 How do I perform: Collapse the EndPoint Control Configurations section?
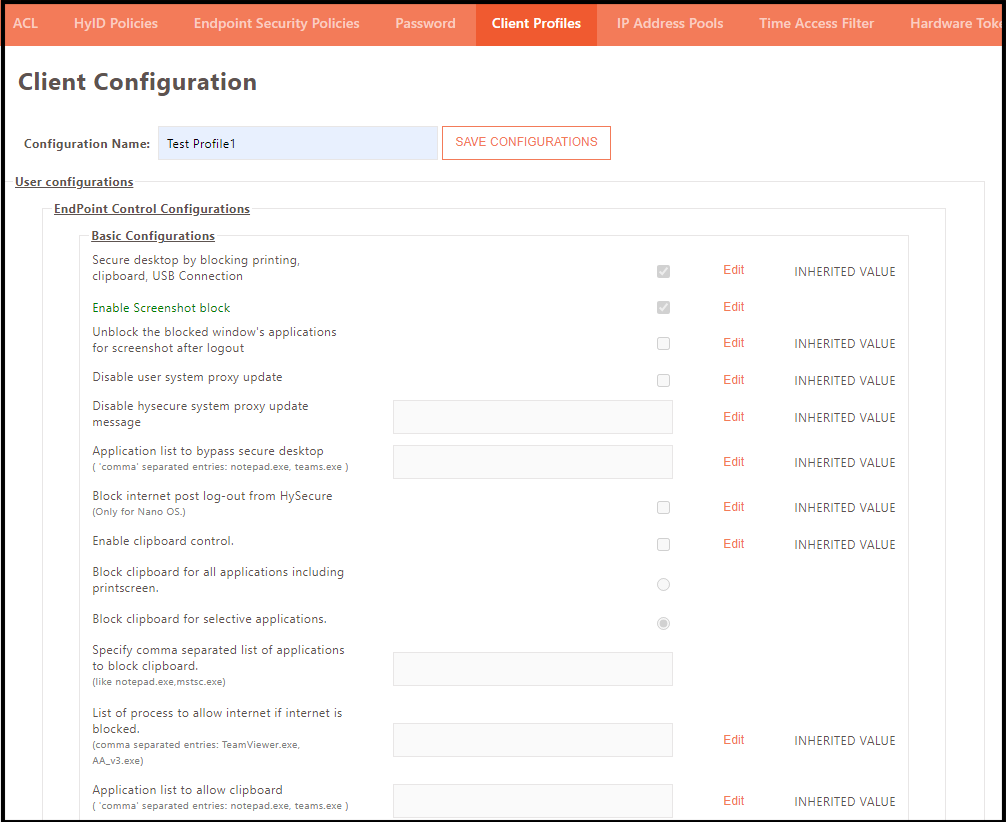(151, 208)
